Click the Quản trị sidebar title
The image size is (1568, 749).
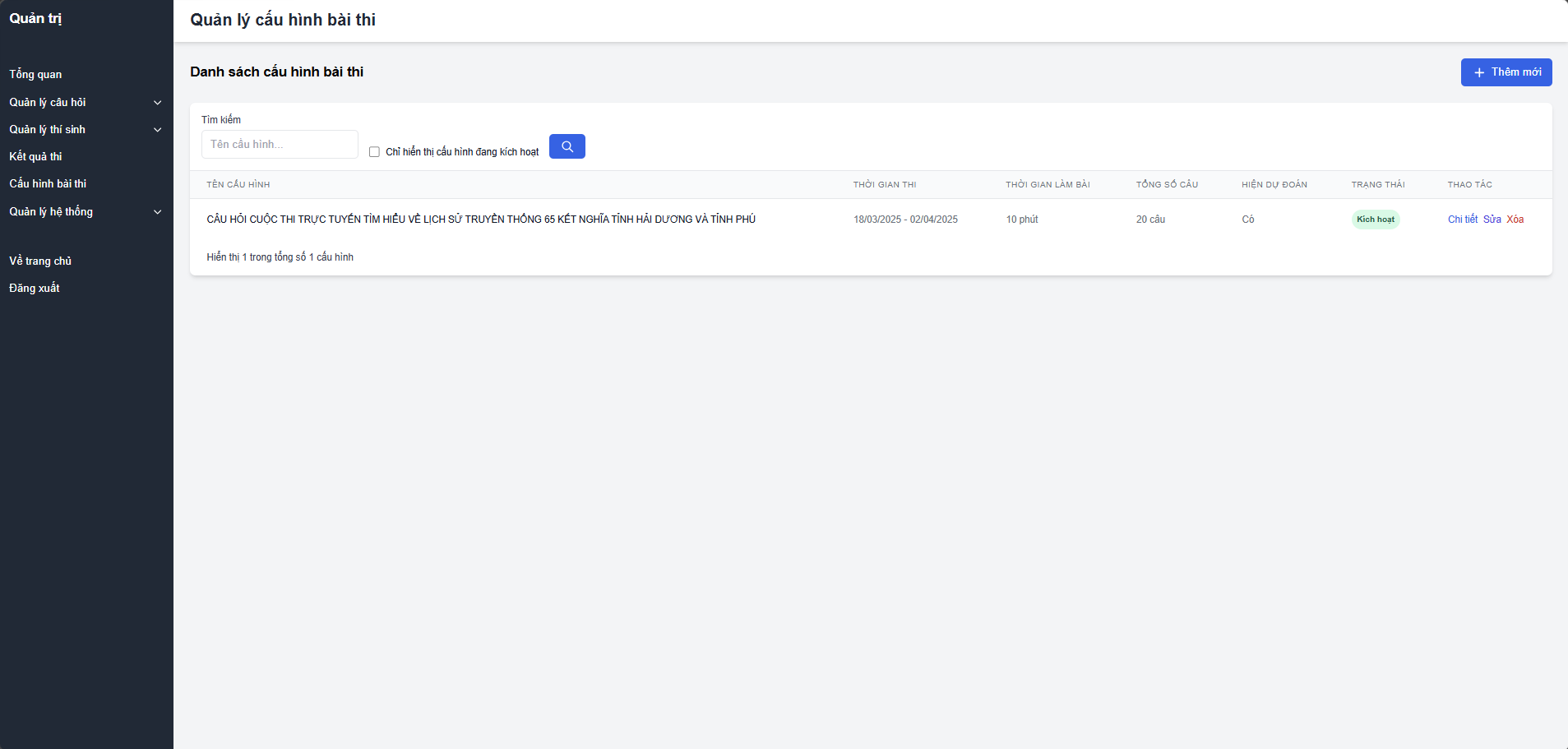click(35, 18)
